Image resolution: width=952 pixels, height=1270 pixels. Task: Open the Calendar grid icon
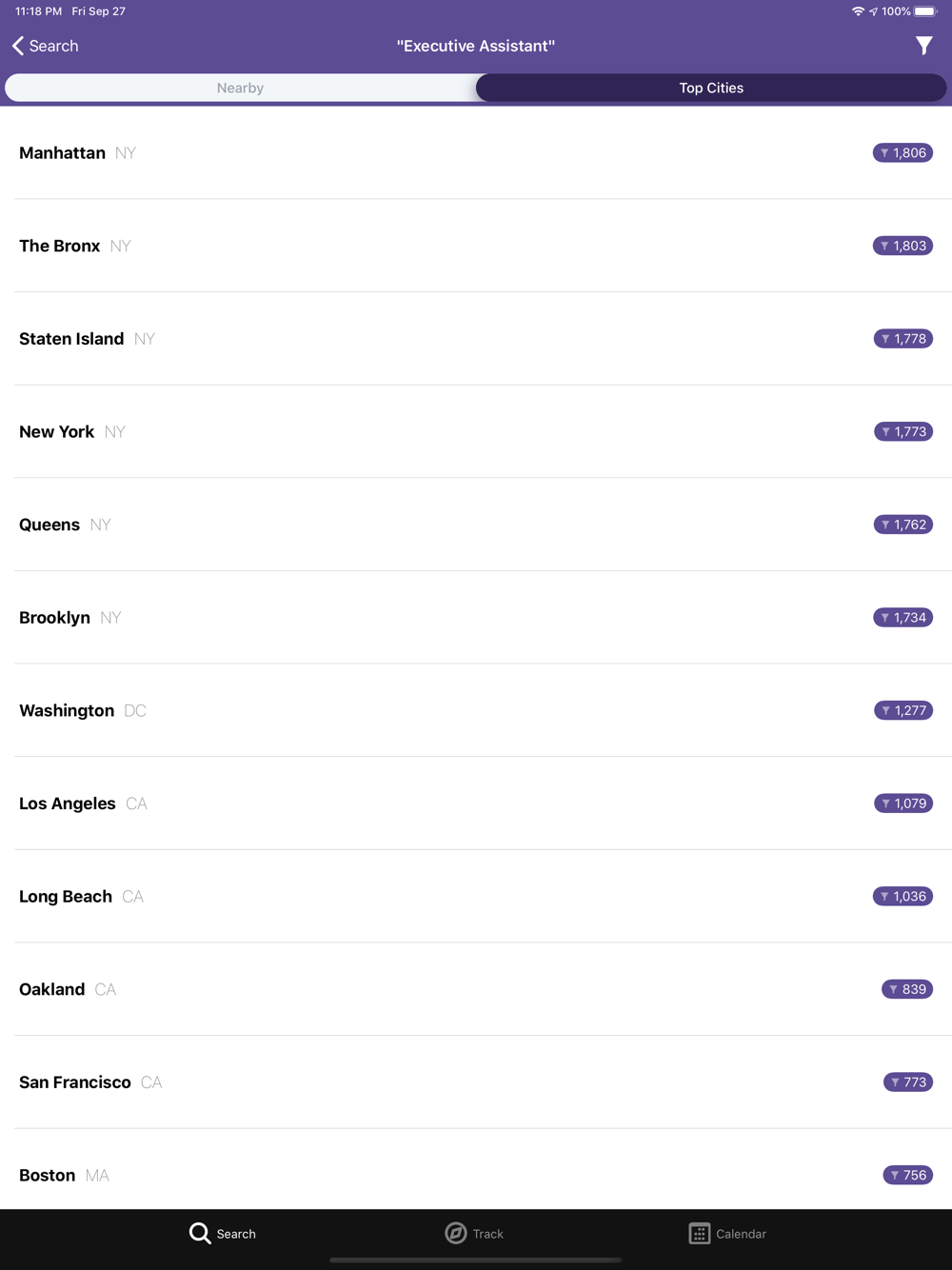click(x=700, y=1233)
